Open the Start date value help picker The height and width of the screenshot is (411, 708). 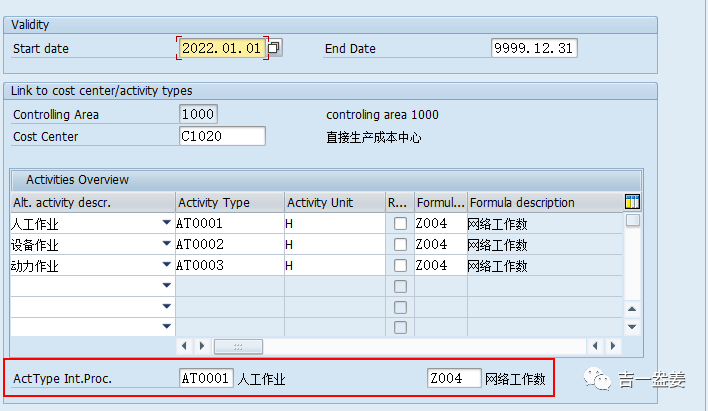coord(274,47)
